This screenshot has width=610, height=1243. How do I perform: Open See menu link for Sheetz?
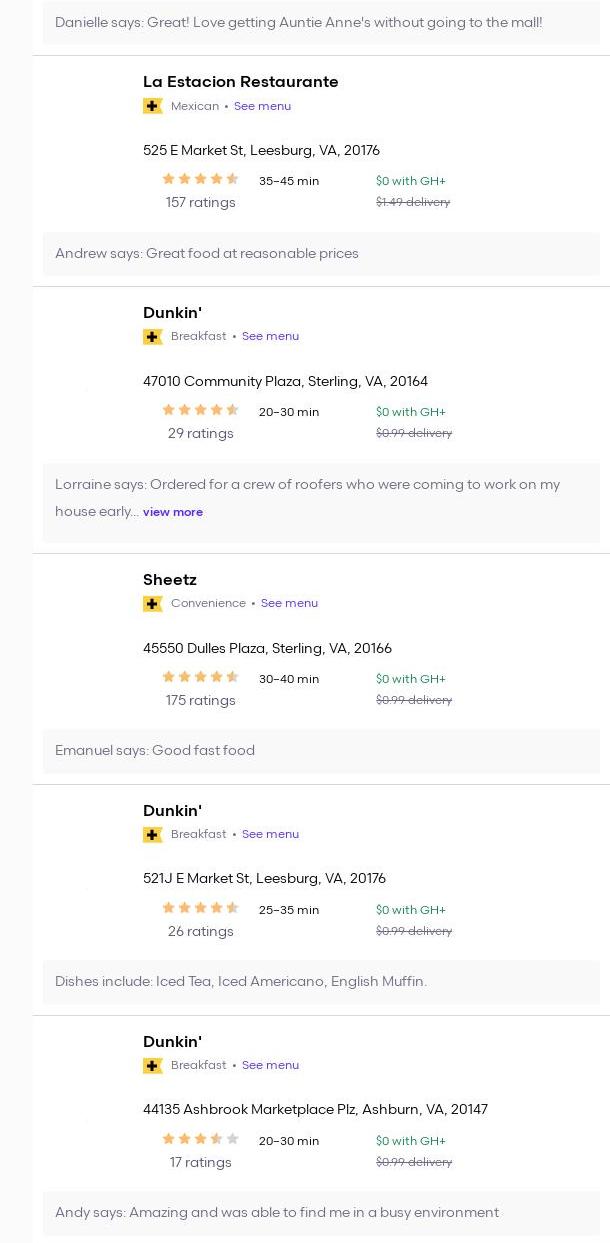click(289, 604)
